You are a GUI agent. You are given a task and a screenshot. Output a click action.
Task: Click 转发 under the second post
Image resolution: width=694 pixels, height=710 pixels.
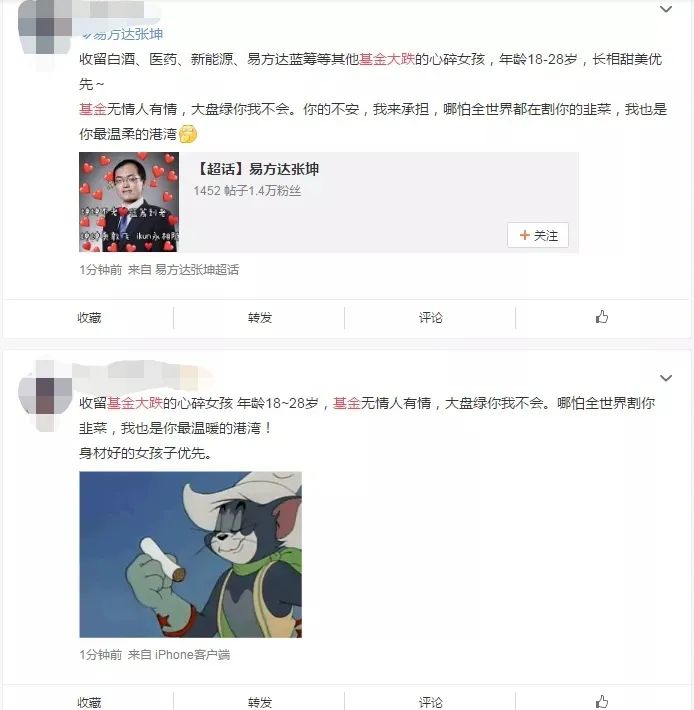click(x=260, y=702)
